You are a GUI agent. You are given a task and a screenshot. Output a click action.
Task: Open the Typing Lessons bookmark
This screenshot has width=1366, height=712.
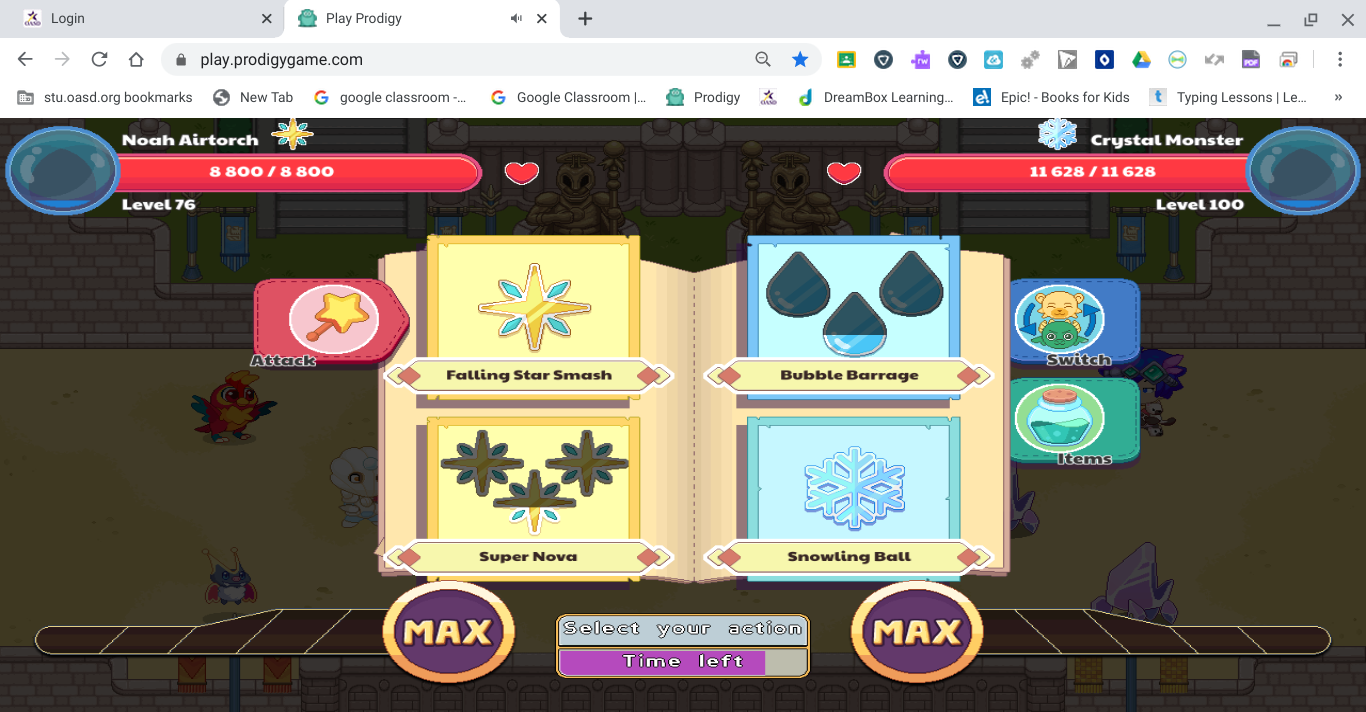[1228, 97]
